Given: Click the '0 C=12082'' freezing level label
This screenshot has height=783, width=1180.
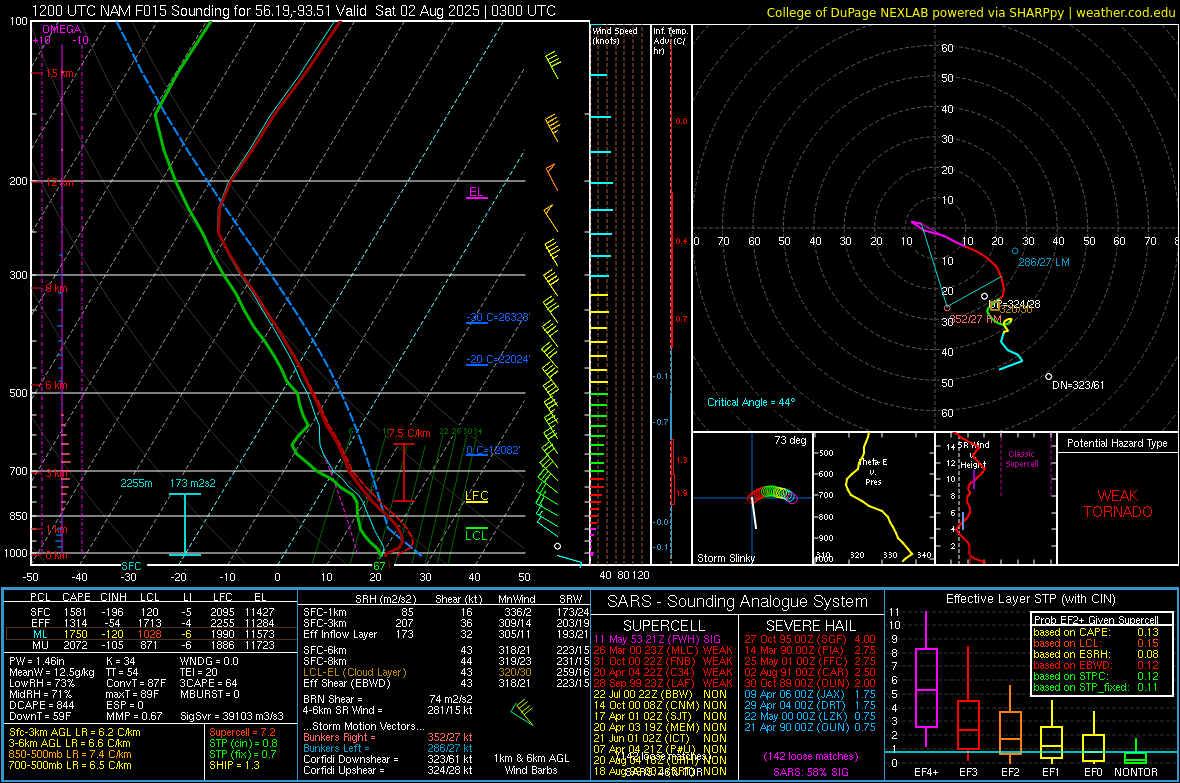Looking at the screenshot, I should 493,450.
